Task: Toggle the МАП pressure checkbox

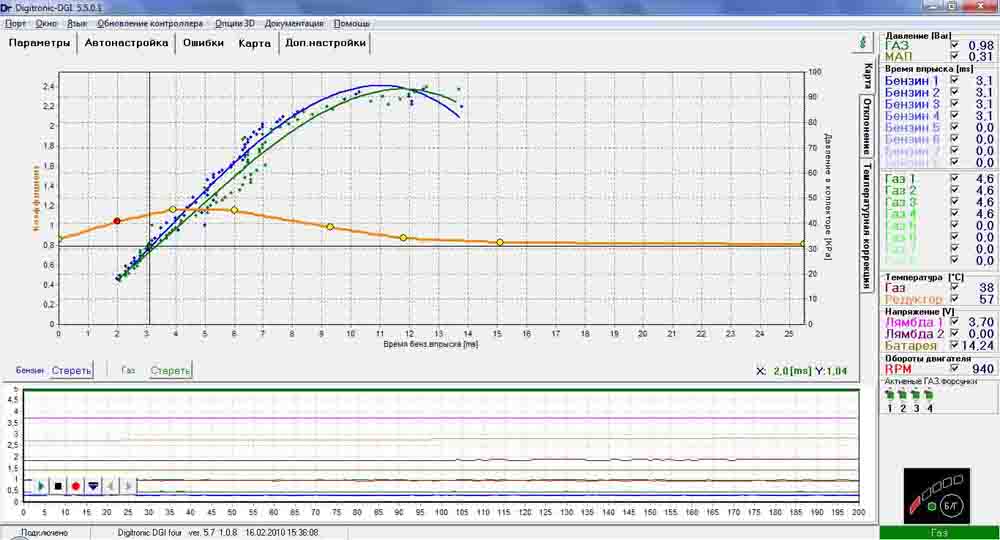Action: point(956,57)
